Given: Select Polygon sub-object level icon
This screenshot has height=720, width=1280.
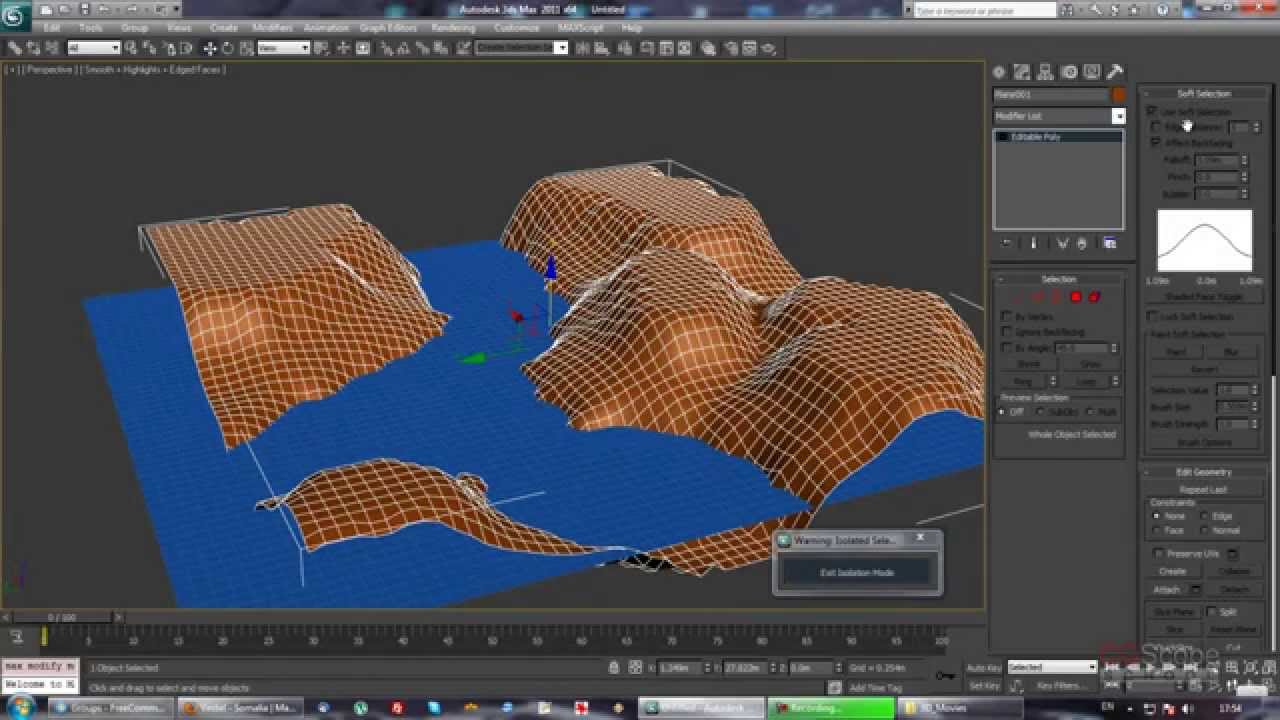Looking at the screenshot, I should (1076, 297).
